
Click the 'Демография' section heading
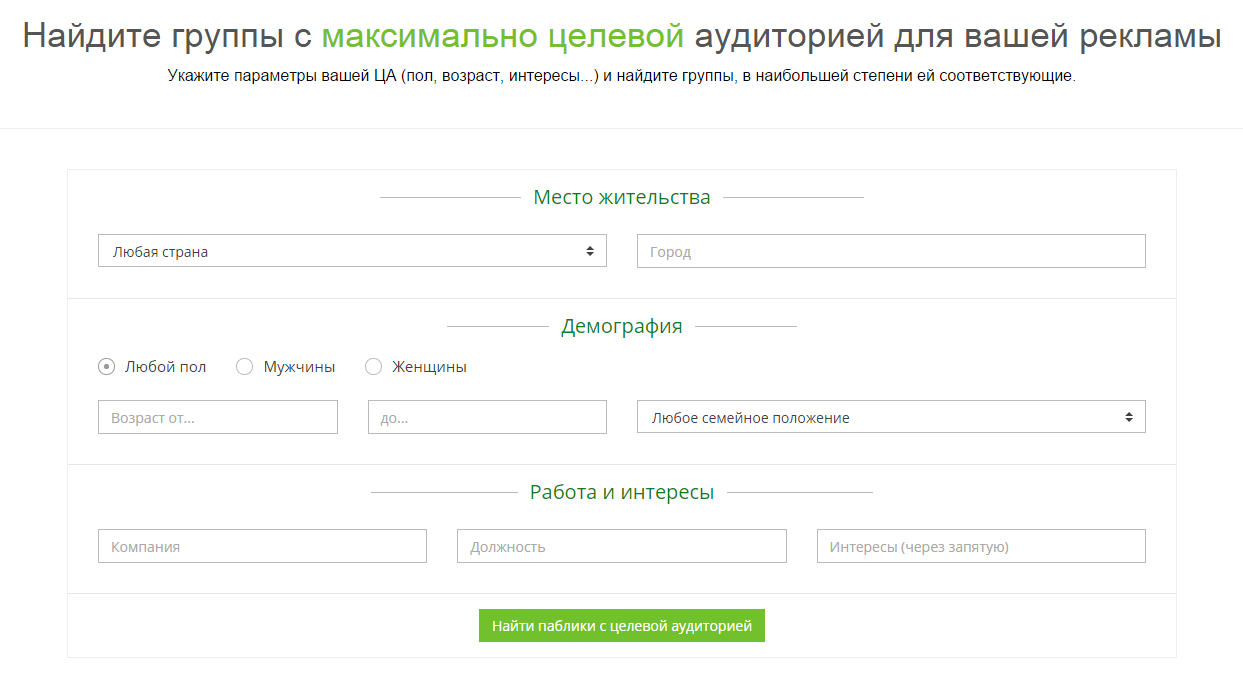click(x=621, y=326)
